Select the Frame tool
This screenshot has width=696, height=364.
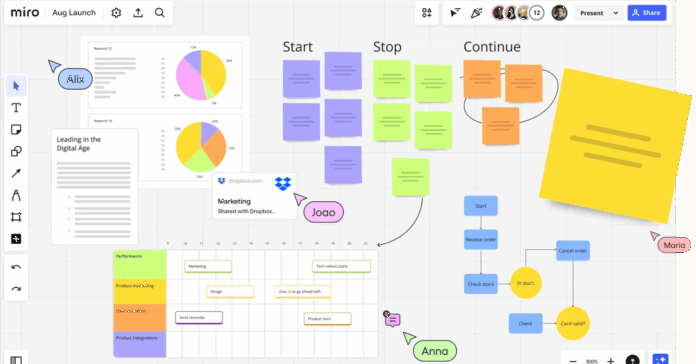tap(16, 217)
